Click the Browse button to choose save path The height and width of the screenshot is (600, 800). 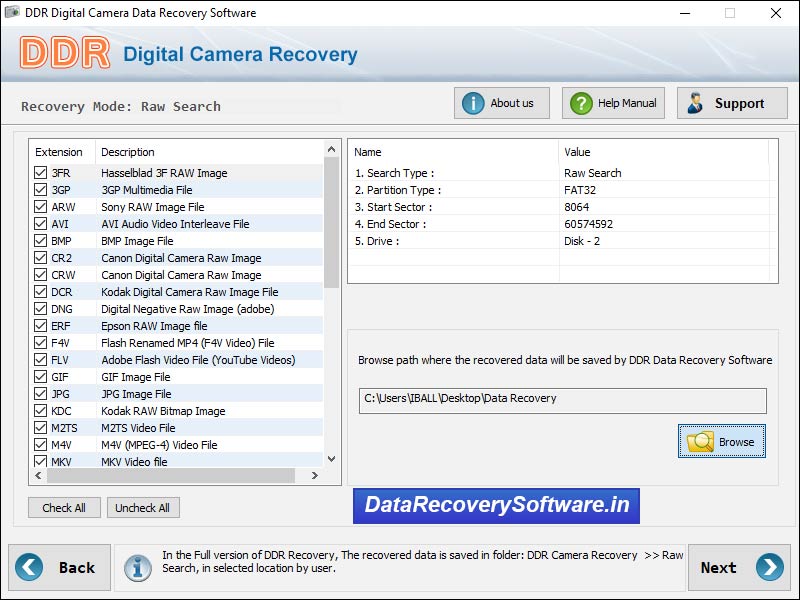[x=721, y=441]
